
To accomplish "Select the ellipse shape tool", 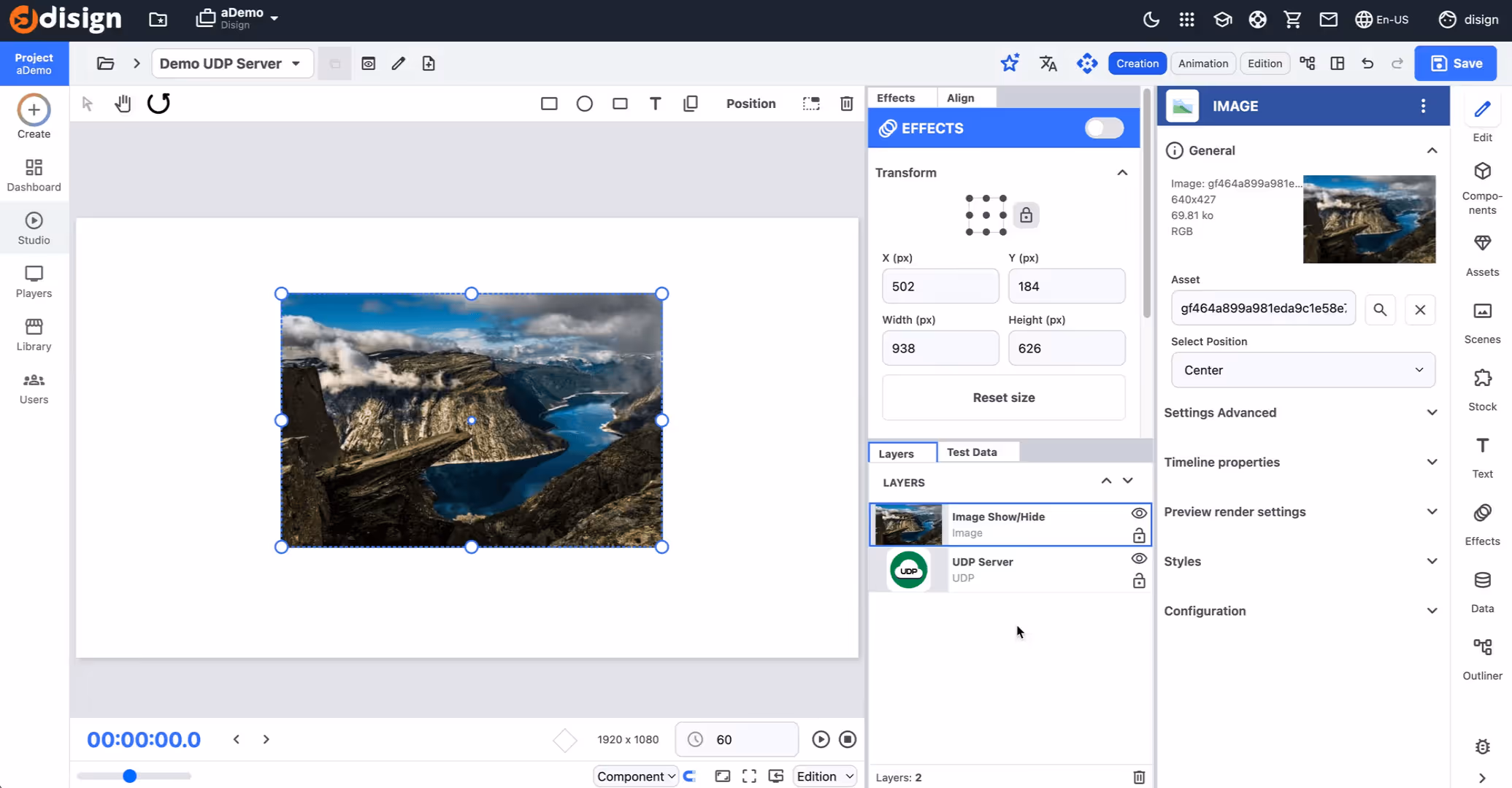I will pos(584,104).
